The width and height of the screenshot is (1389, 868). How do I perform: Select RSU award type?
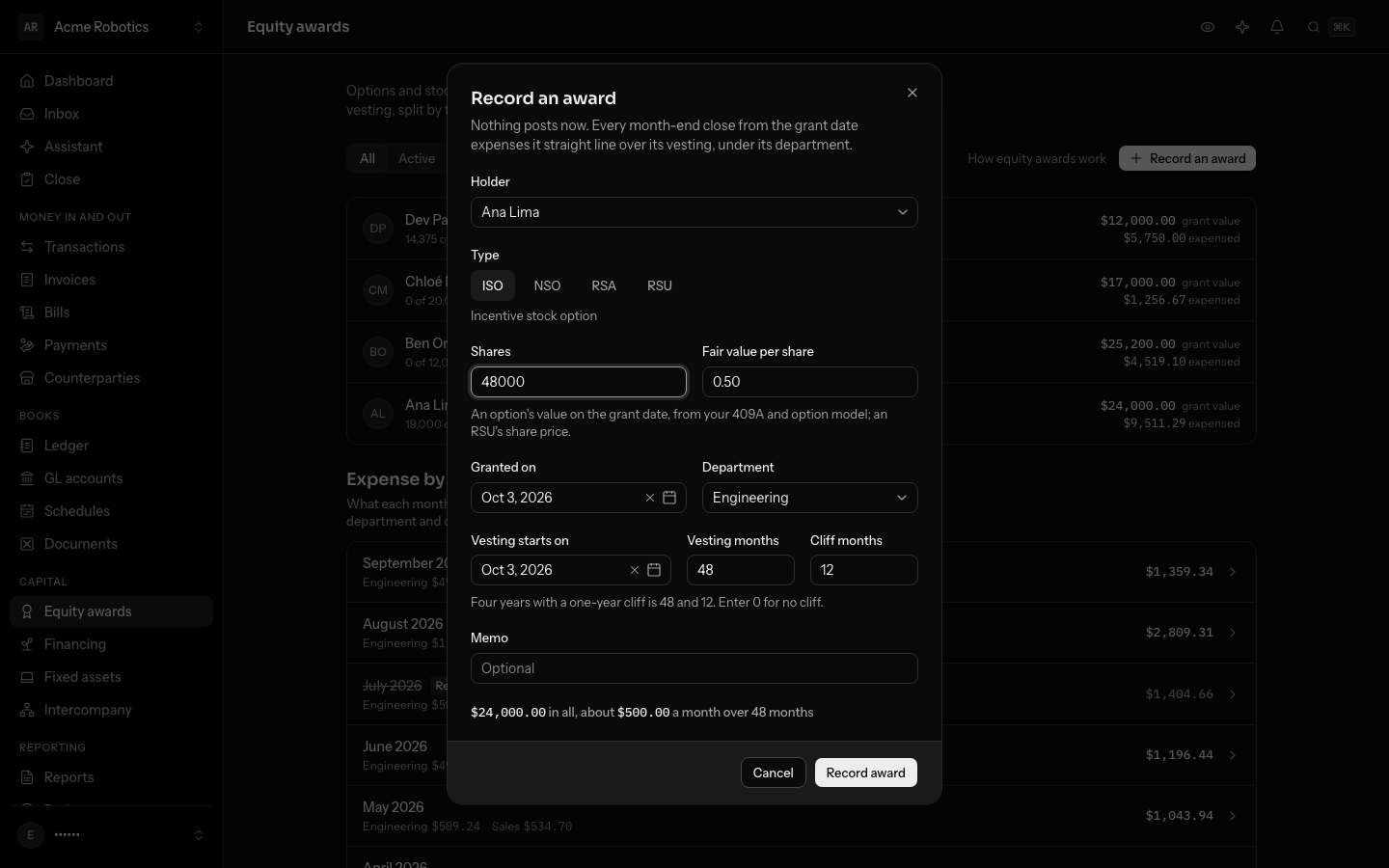[x=660, y=285]
